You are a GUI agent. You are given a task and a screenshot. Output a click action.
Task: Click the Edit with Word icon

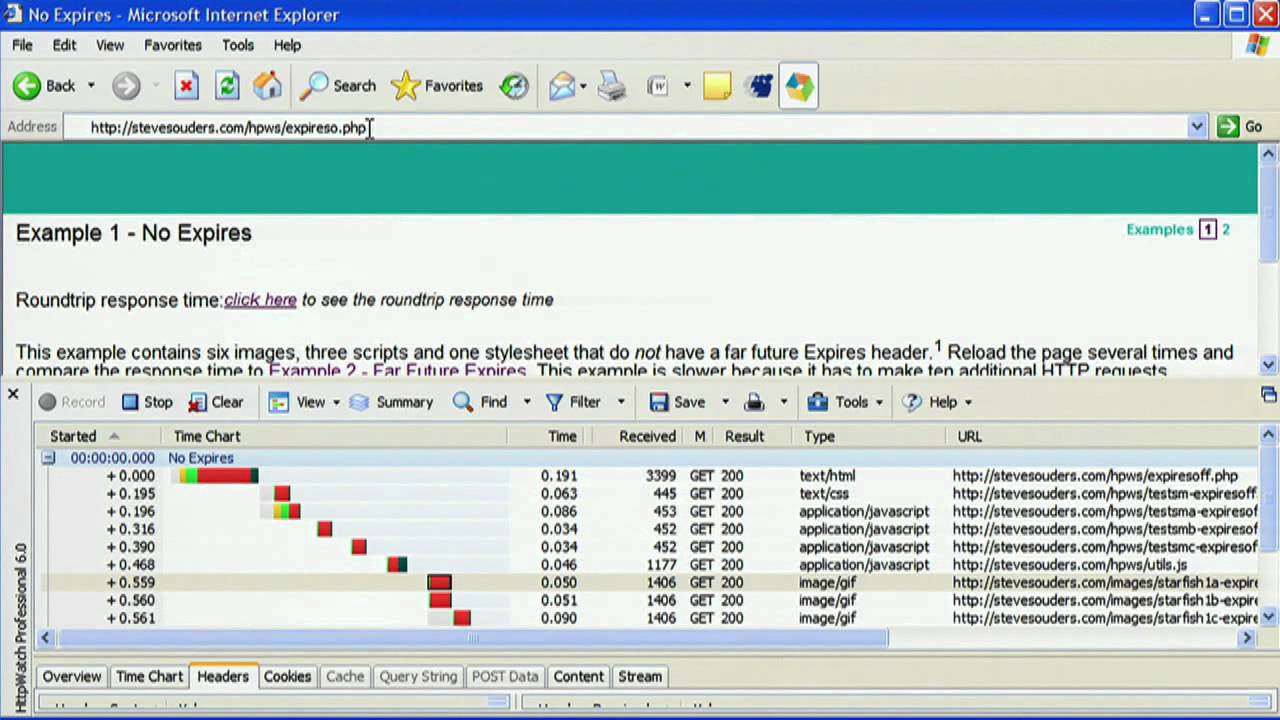[x=658, y=86]
